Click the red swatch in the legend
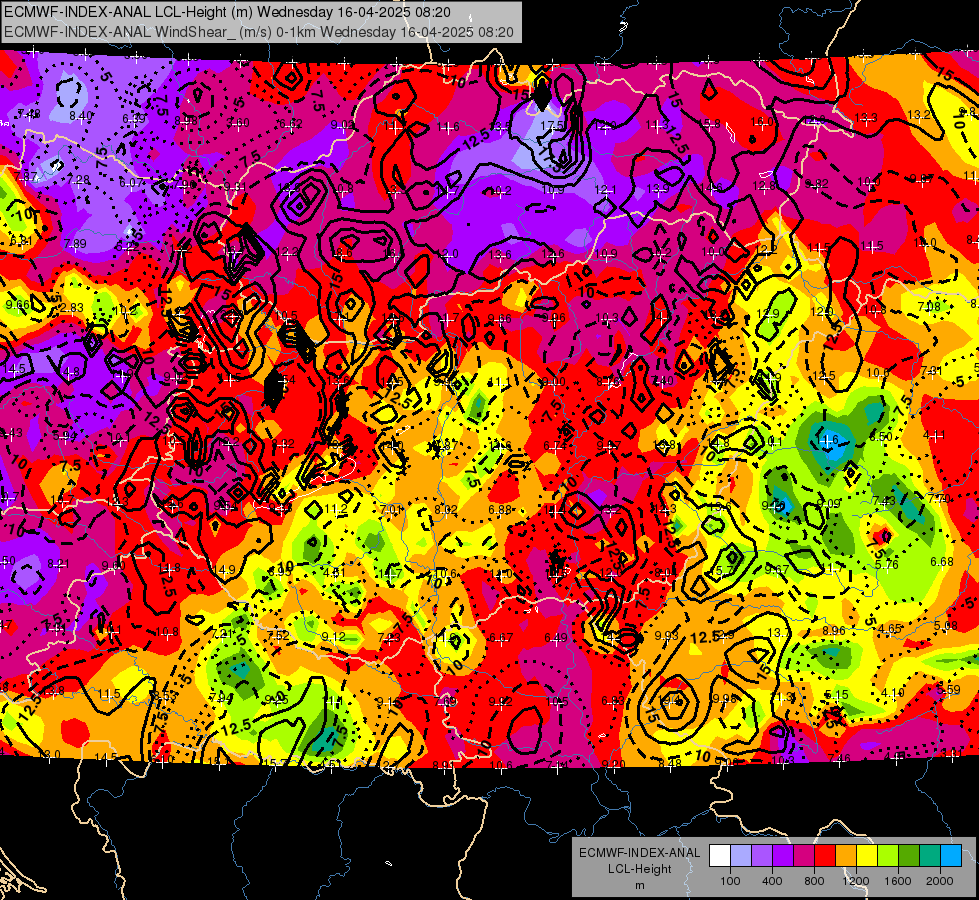This screenshot has width=979, height=900. (825, 856)
